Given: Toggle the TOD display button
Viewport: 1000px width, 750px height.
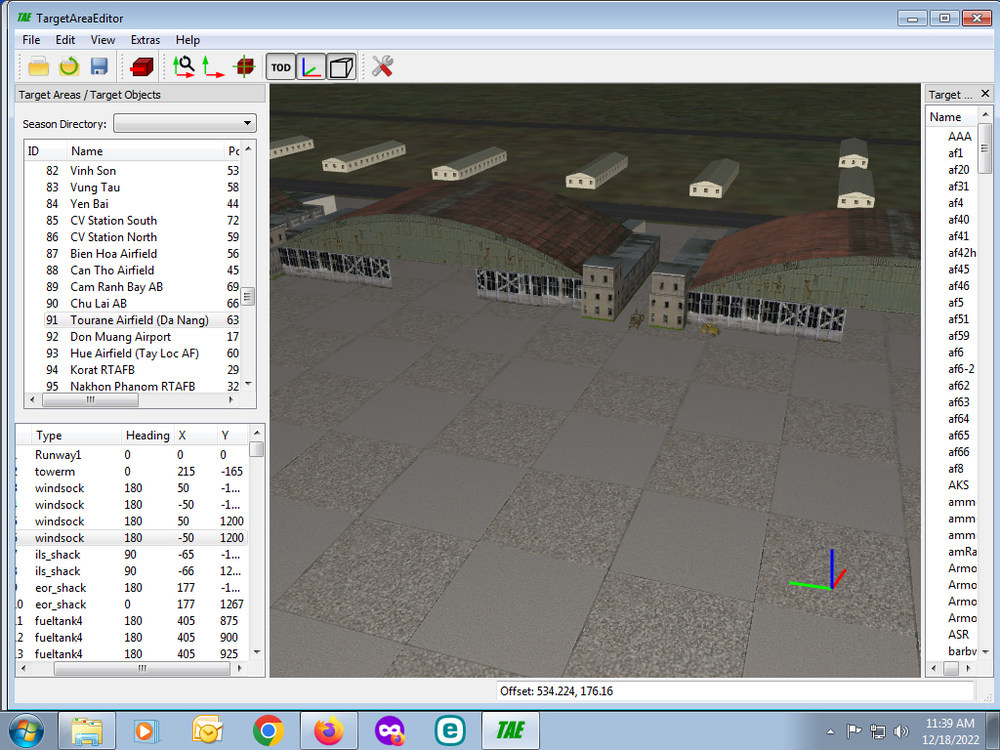Looking at the screenshot, I should click(281, 67).
